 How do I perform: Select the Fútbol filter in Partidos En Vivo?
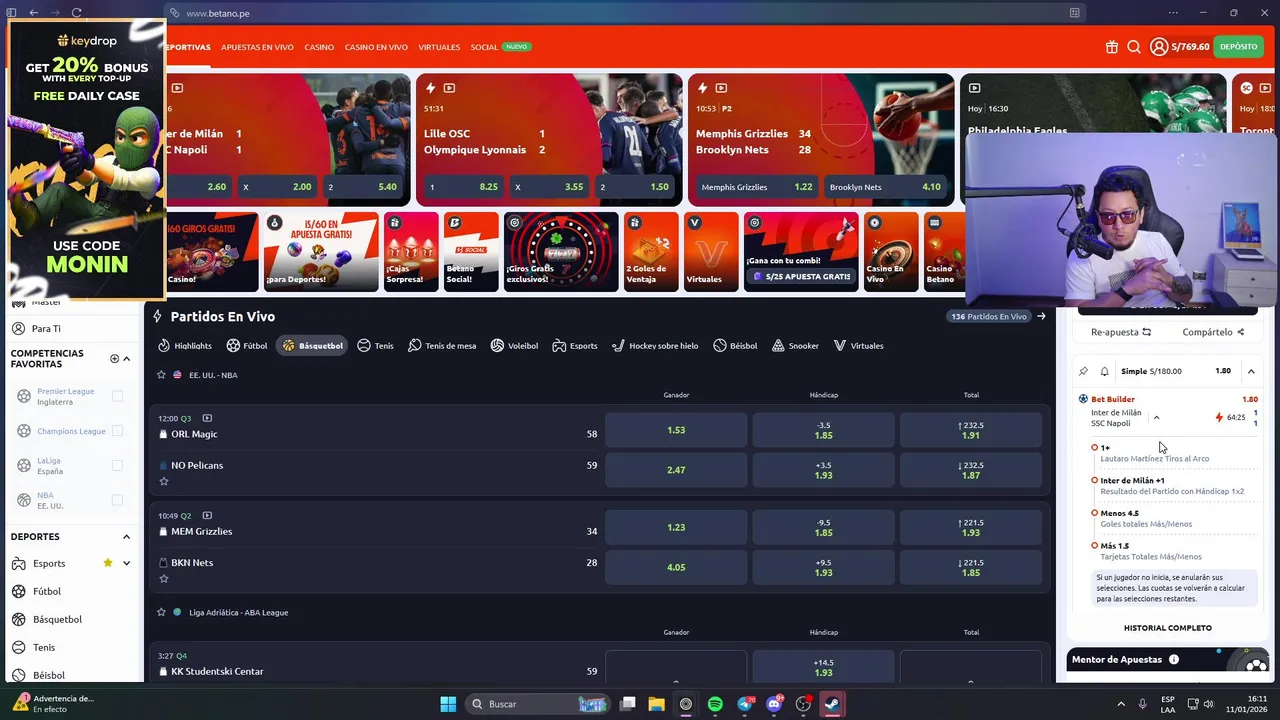pos(247,346)
